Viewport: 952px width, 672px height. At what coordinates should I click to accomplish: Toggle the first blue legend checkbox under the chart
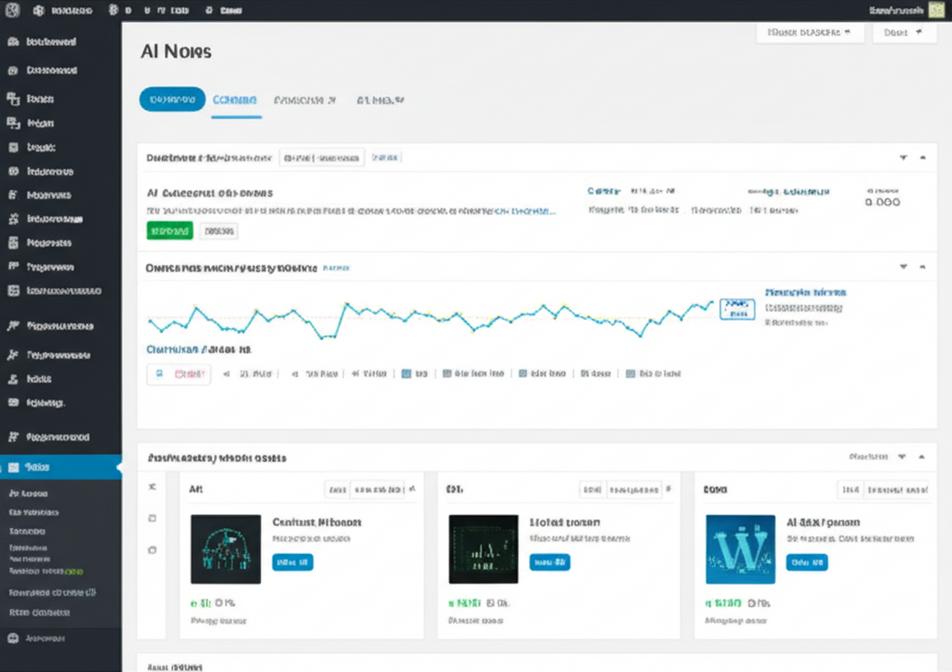click(x=407, y=374)
